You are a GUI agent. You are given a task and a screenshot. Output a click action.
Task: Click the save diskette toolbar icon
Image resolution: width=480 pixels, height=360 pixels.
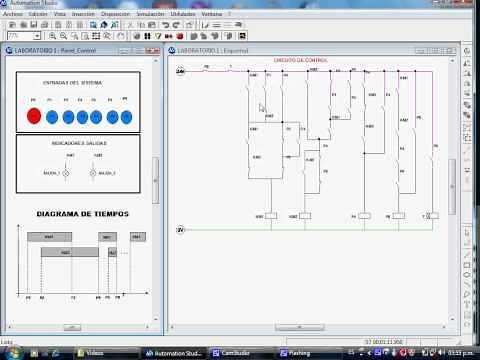click(34, 25)
